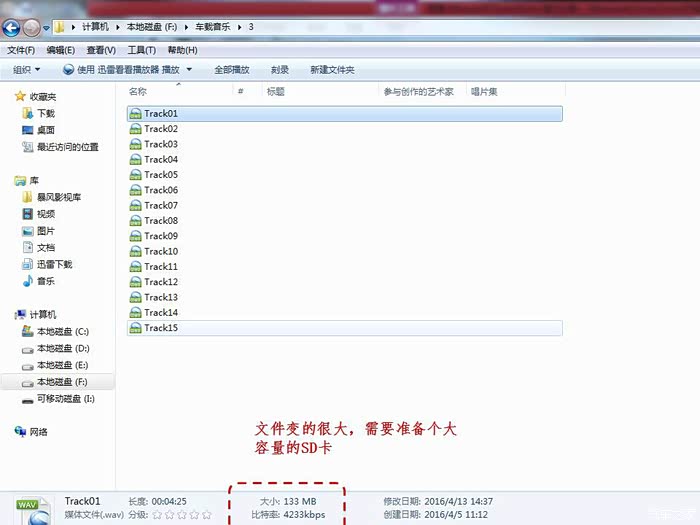Click the 新建文件夹 button
Image resolution: width=700 pixels, height=525 pixels.
click(332, 70)
